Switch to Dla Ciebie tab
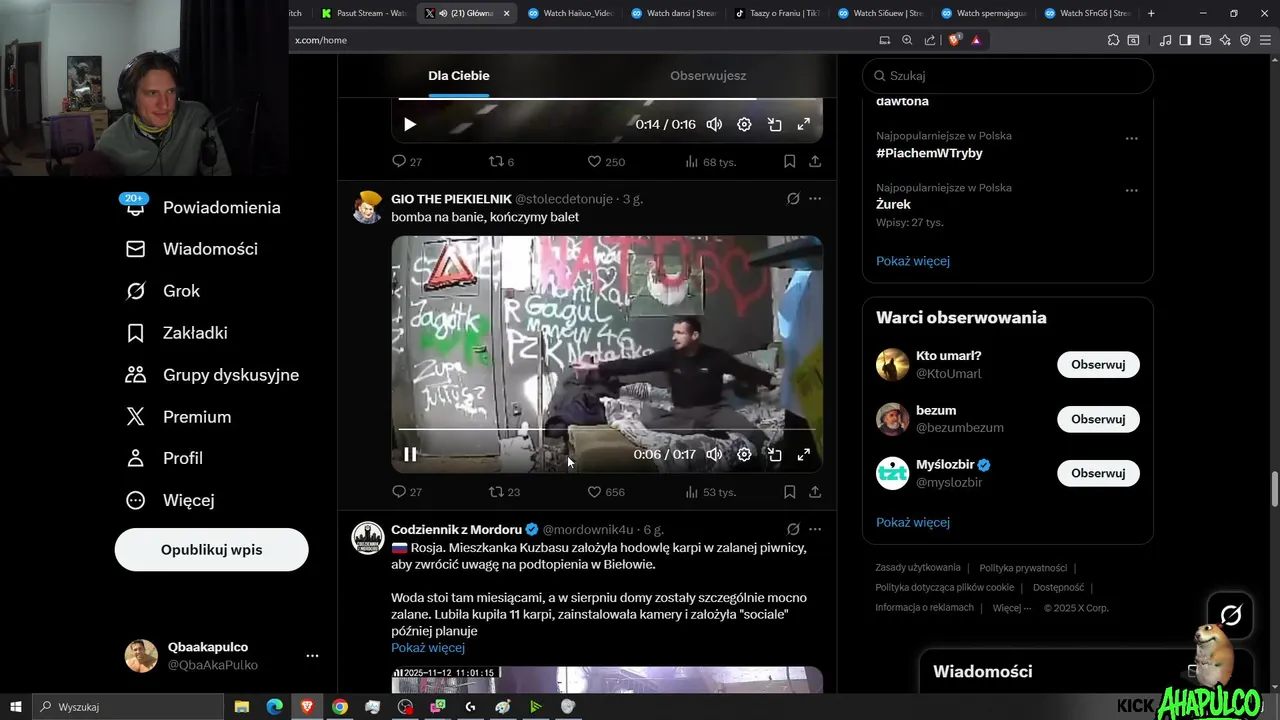Screen dimensions: 1280x720 pyautogui.click(x=459, y=76)
